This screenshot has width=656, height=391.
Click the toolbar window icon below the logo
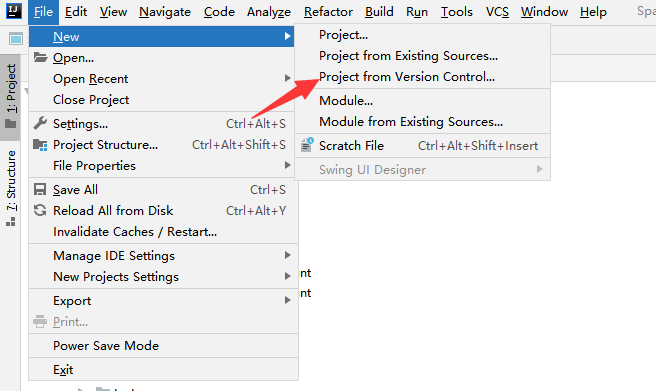tap(16, 39)
